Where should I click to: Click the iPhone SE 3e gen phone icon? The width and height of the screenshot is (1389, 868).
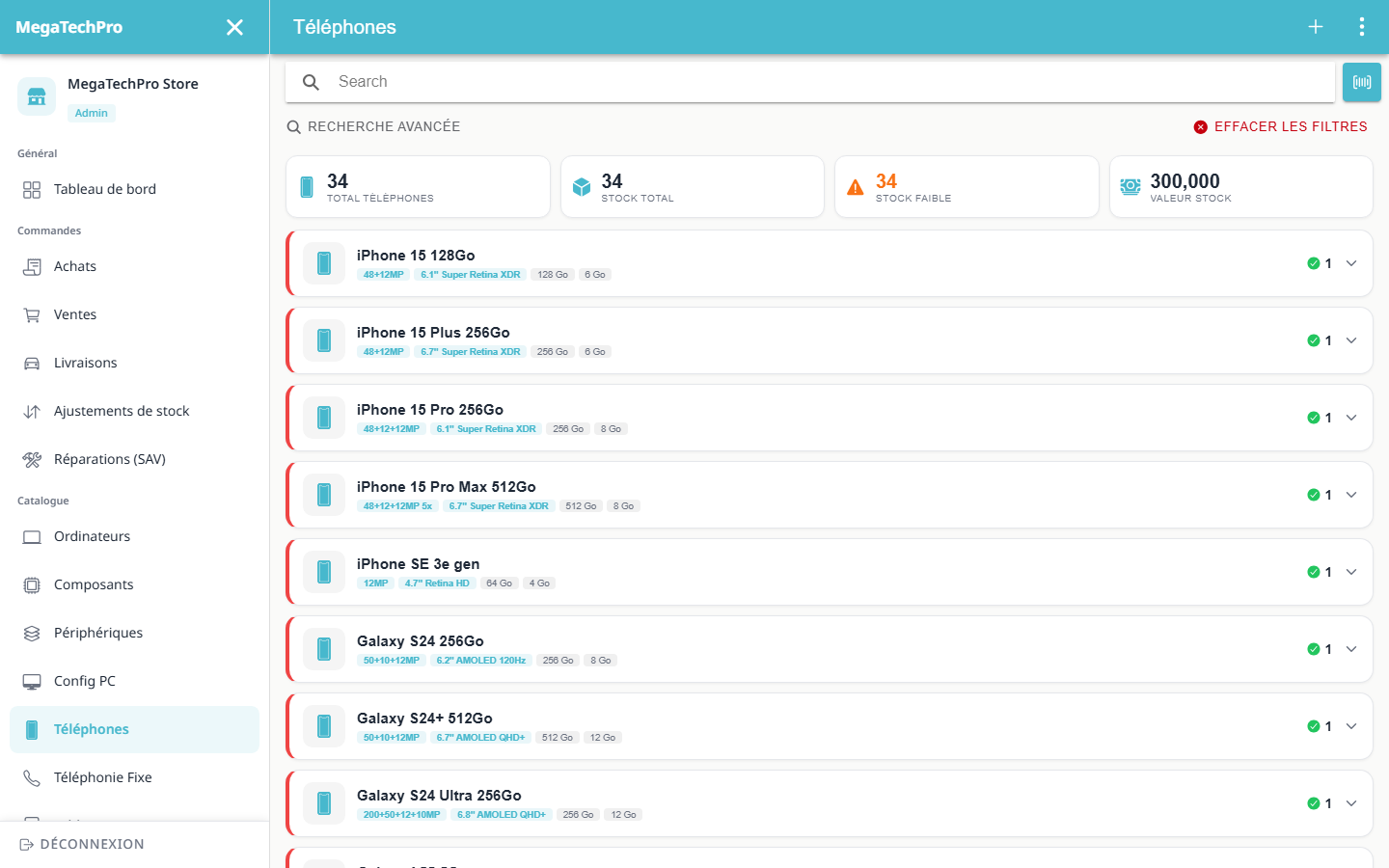324,572
